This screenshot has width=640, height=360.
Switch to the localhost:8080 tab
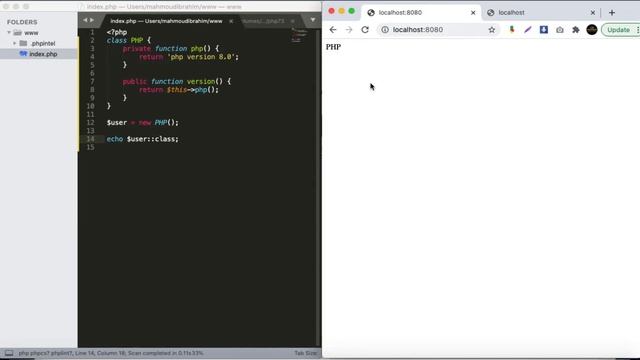tap(420, 13)
